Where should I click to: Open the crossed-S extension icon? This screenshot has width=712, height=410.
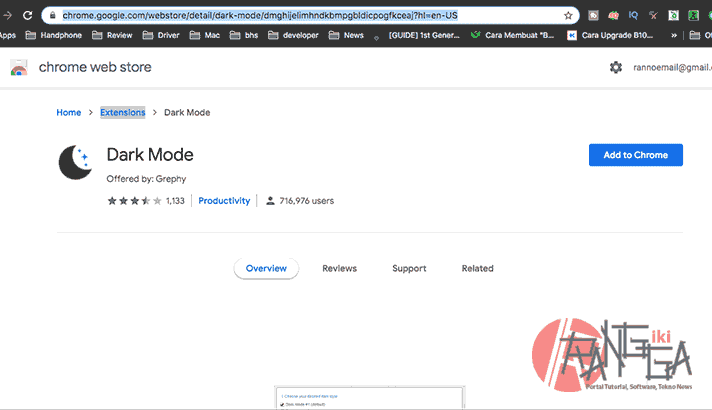click(x=653, y=15)
